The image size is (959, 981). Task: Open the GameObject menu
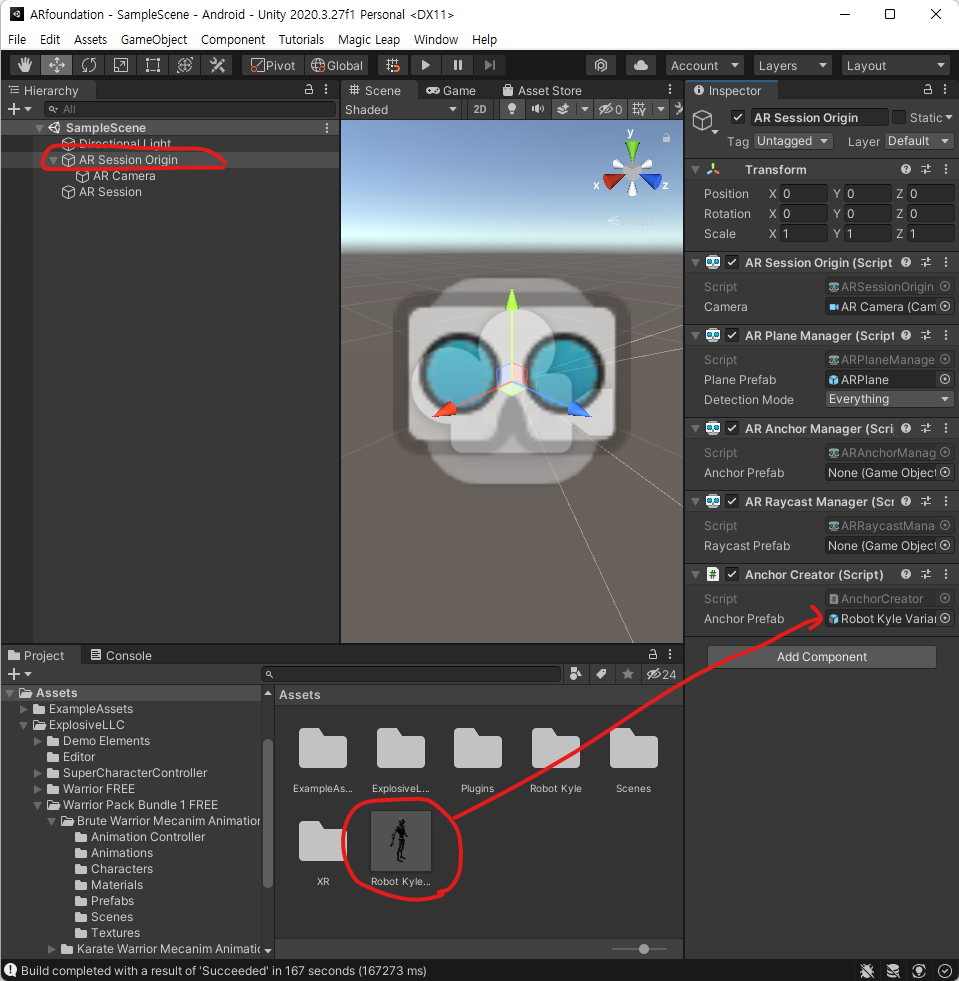click(x=154, y=39)
